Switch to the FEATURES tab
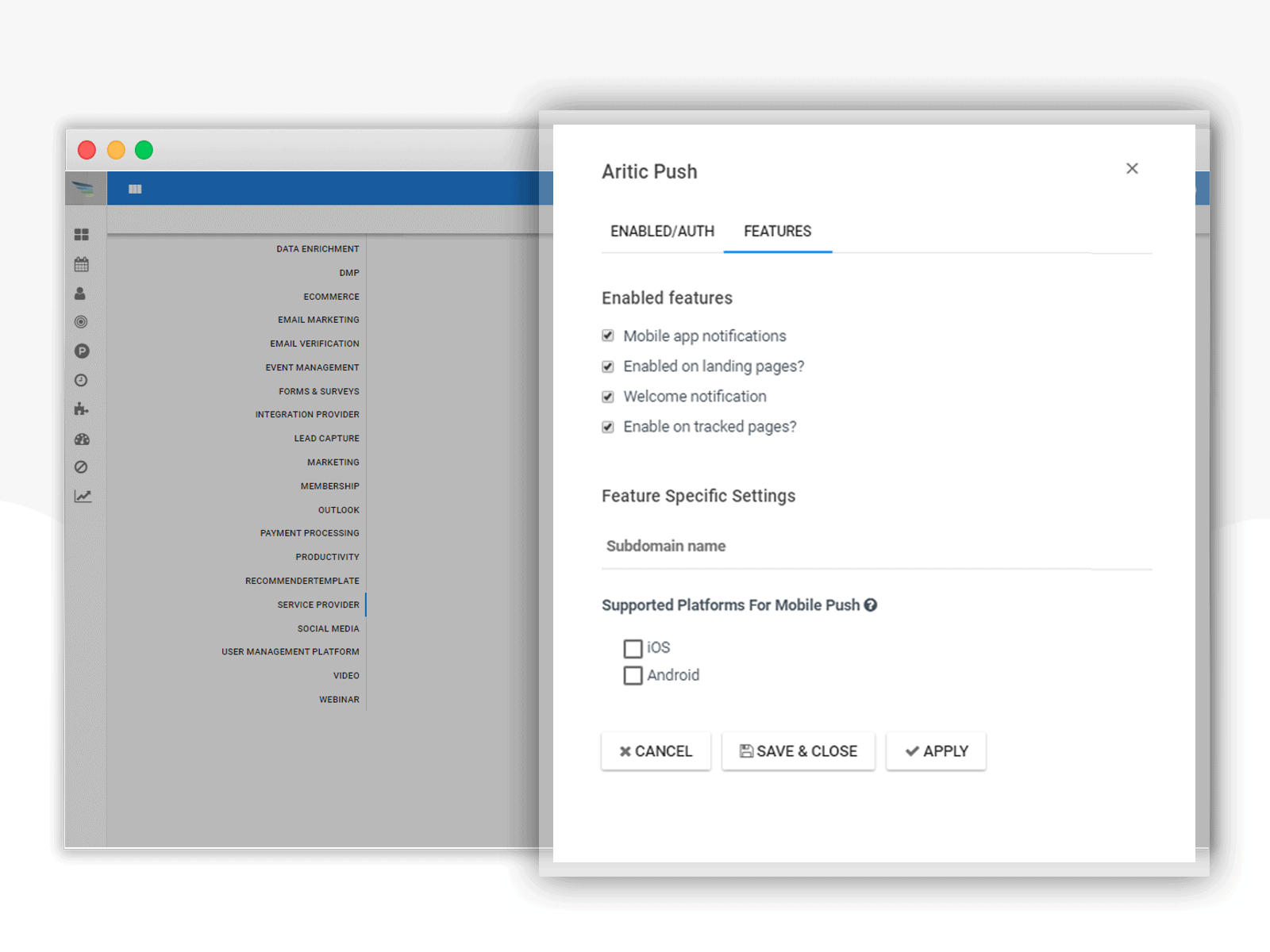The width and height of the screenshot is (1270, 952). click(x=778, y=232)
